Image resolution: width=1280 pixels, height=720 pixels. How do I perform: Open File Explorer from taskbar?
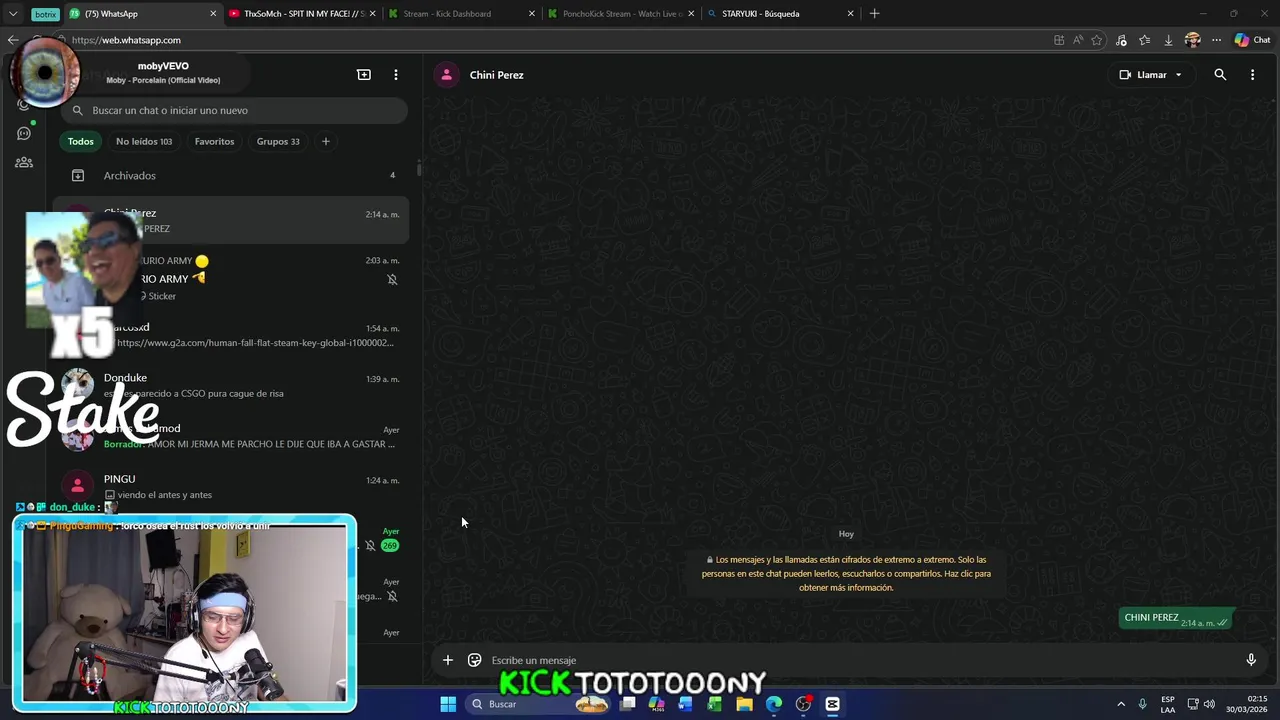[x=744, y=704]
